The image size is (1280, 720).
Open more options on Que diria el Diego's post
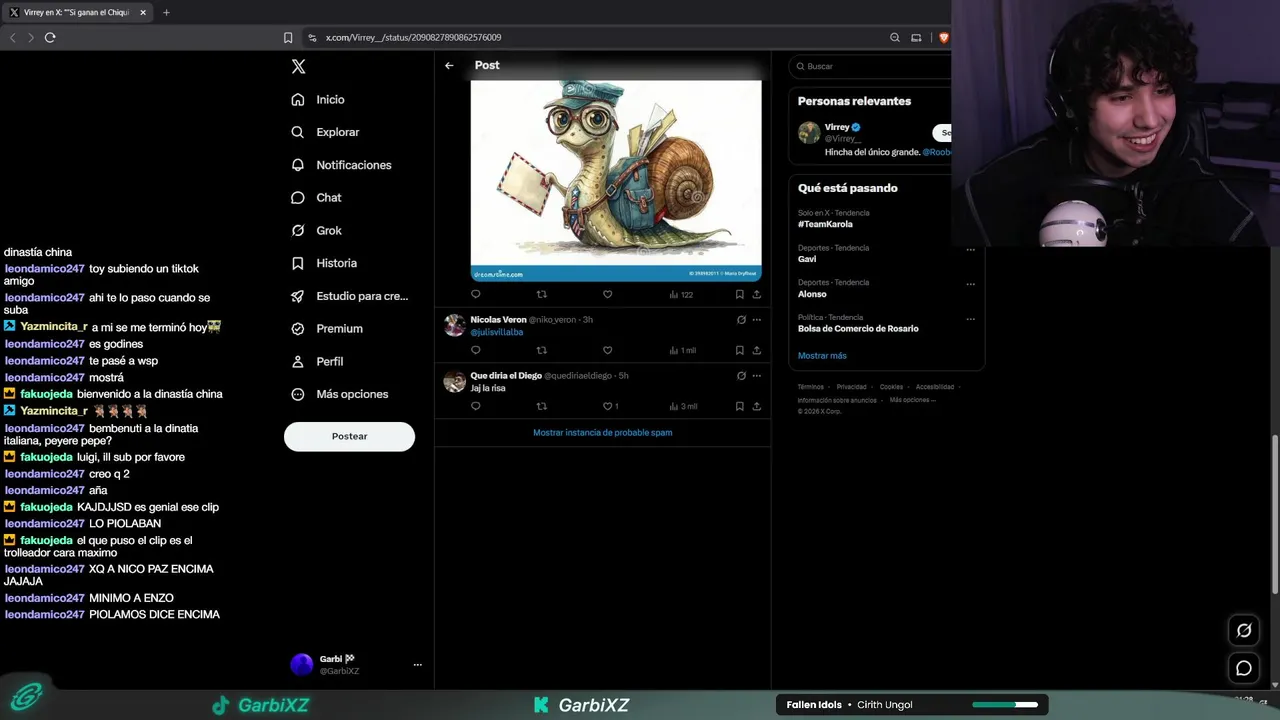[x=756, y=376]
